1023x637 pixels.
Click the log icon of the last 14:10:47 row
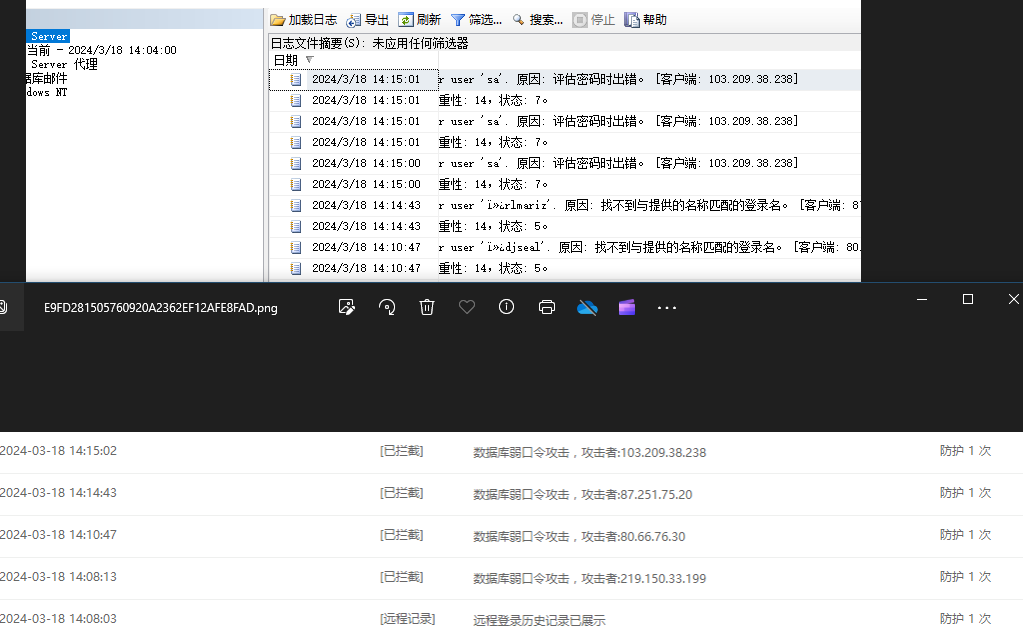pyautogui.click(x=296, y=268)
